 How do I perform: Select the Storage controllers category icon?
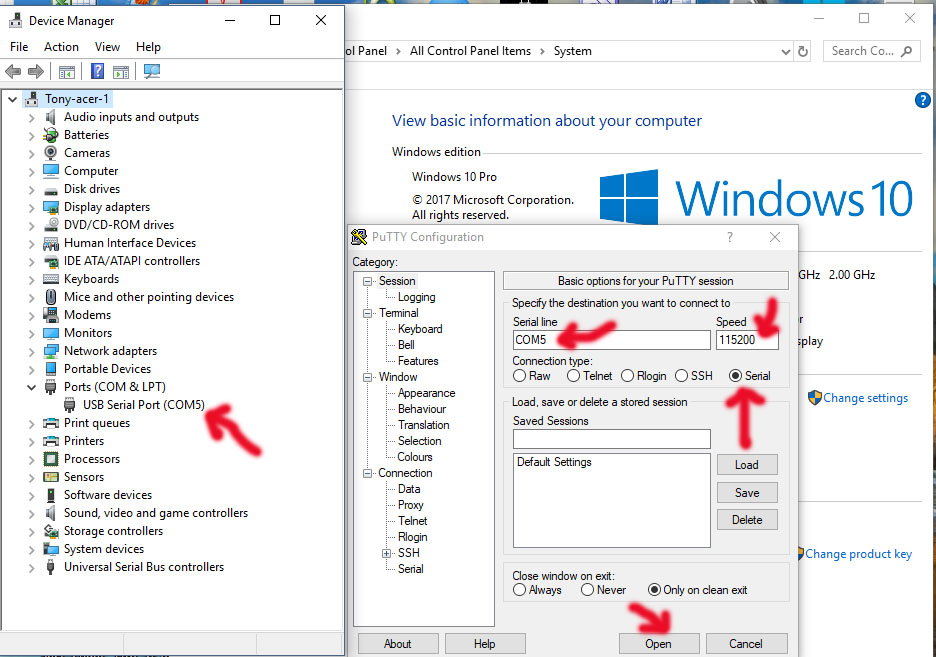[51, 530]
